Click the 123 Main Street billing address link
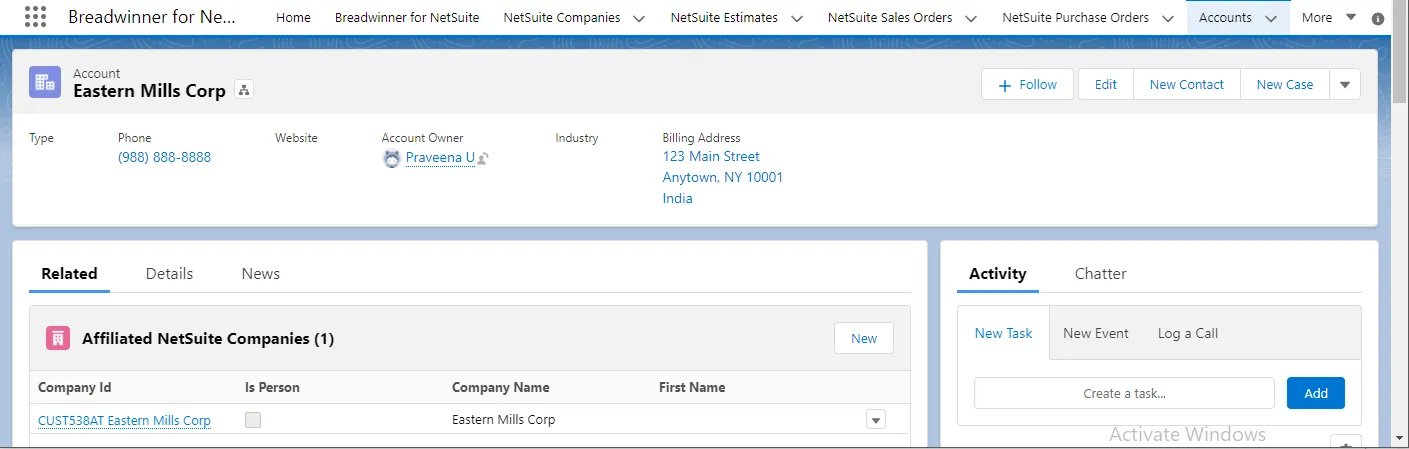 pos(711,156)
